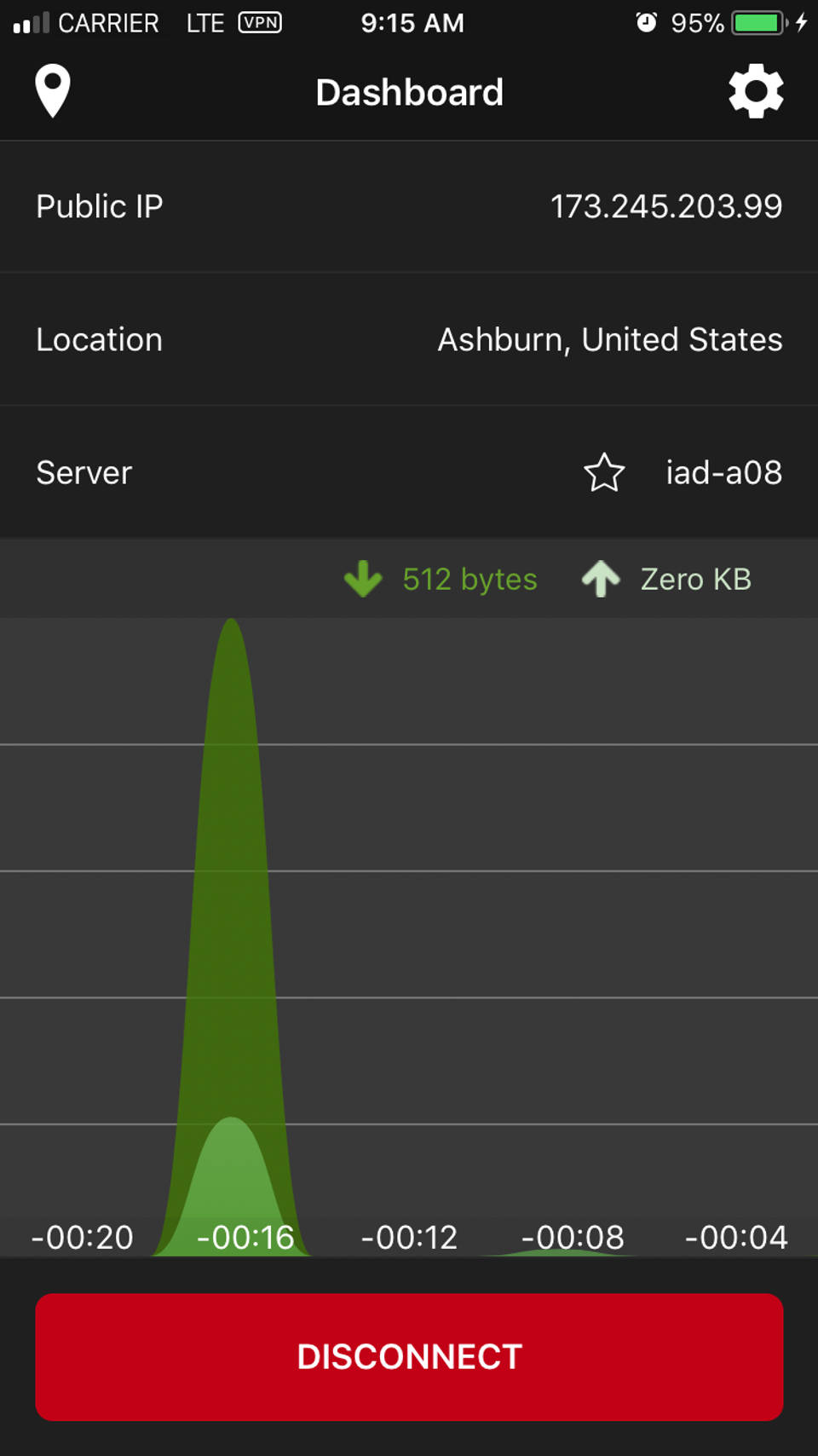Tap the Dashboard title
The height and width of the screenshot is (1456, 818).
point(409,92)
